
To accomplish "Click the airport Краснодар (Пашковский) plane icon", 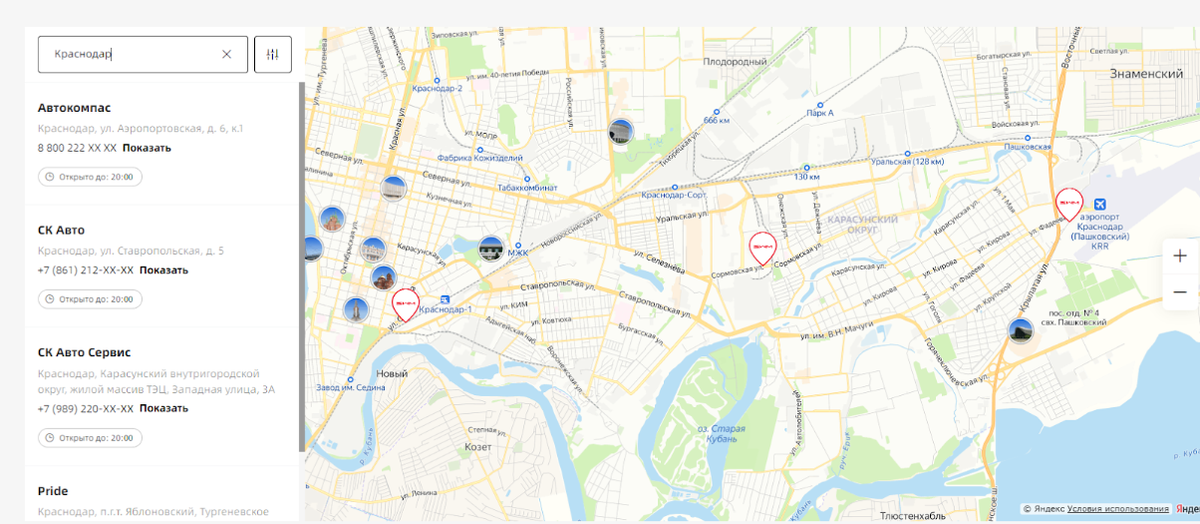I will (1100, 202).
